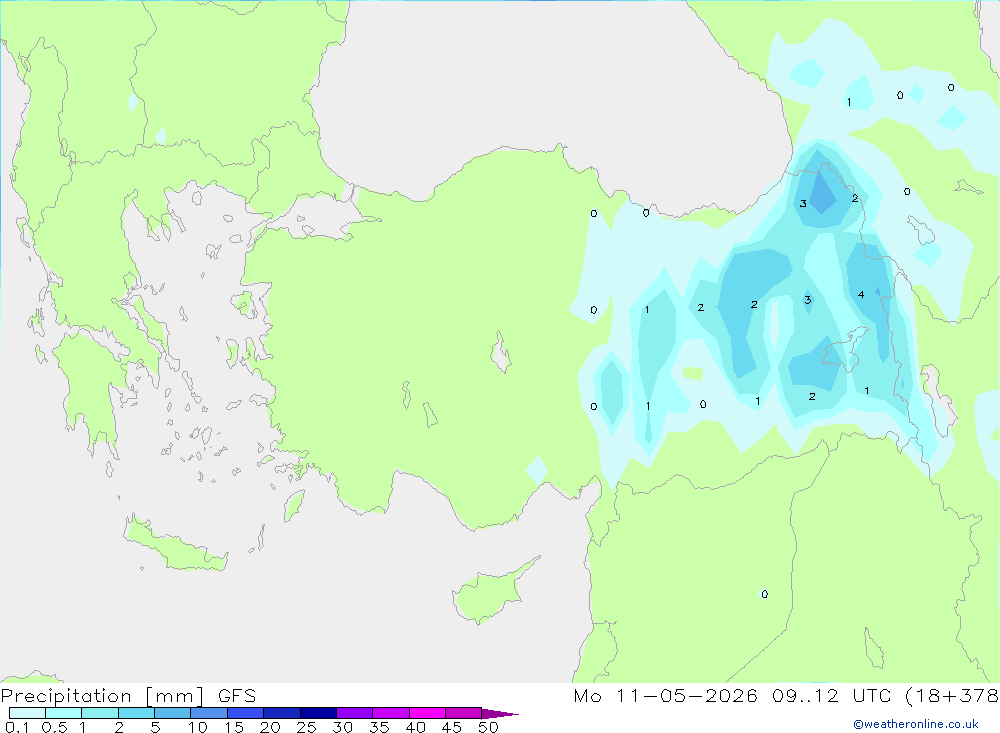Click the '0.5' legend scale label

54,727
